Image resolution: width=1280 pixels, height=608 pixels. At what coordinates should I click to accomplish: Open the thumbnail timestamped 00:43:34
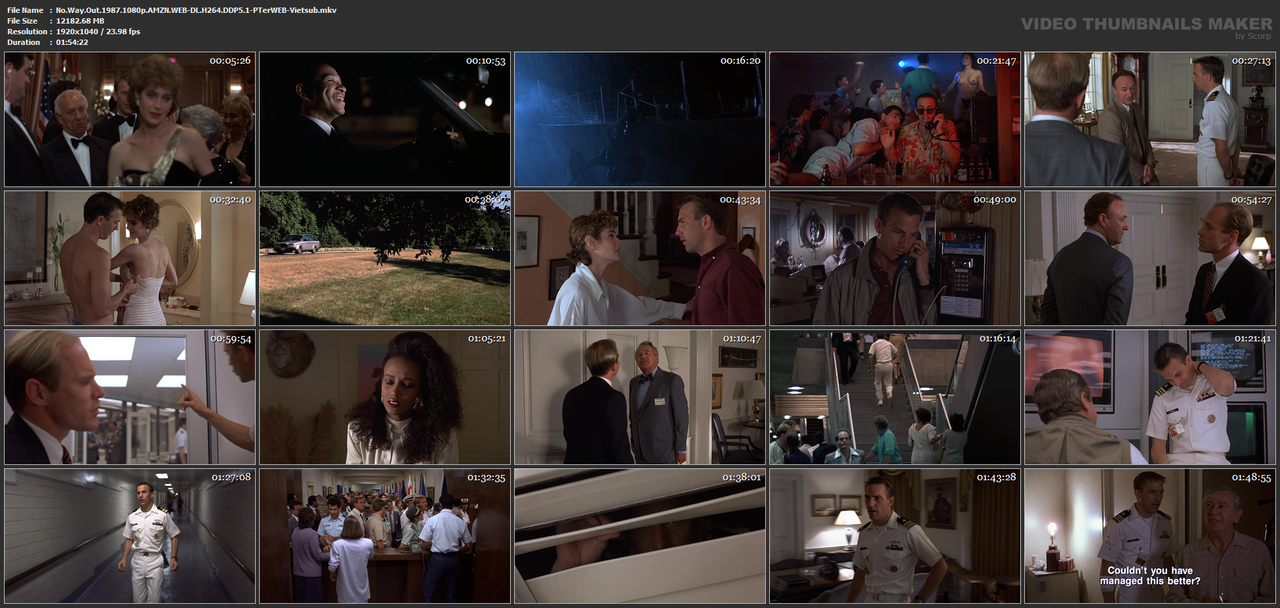click(x=640, y=258)
